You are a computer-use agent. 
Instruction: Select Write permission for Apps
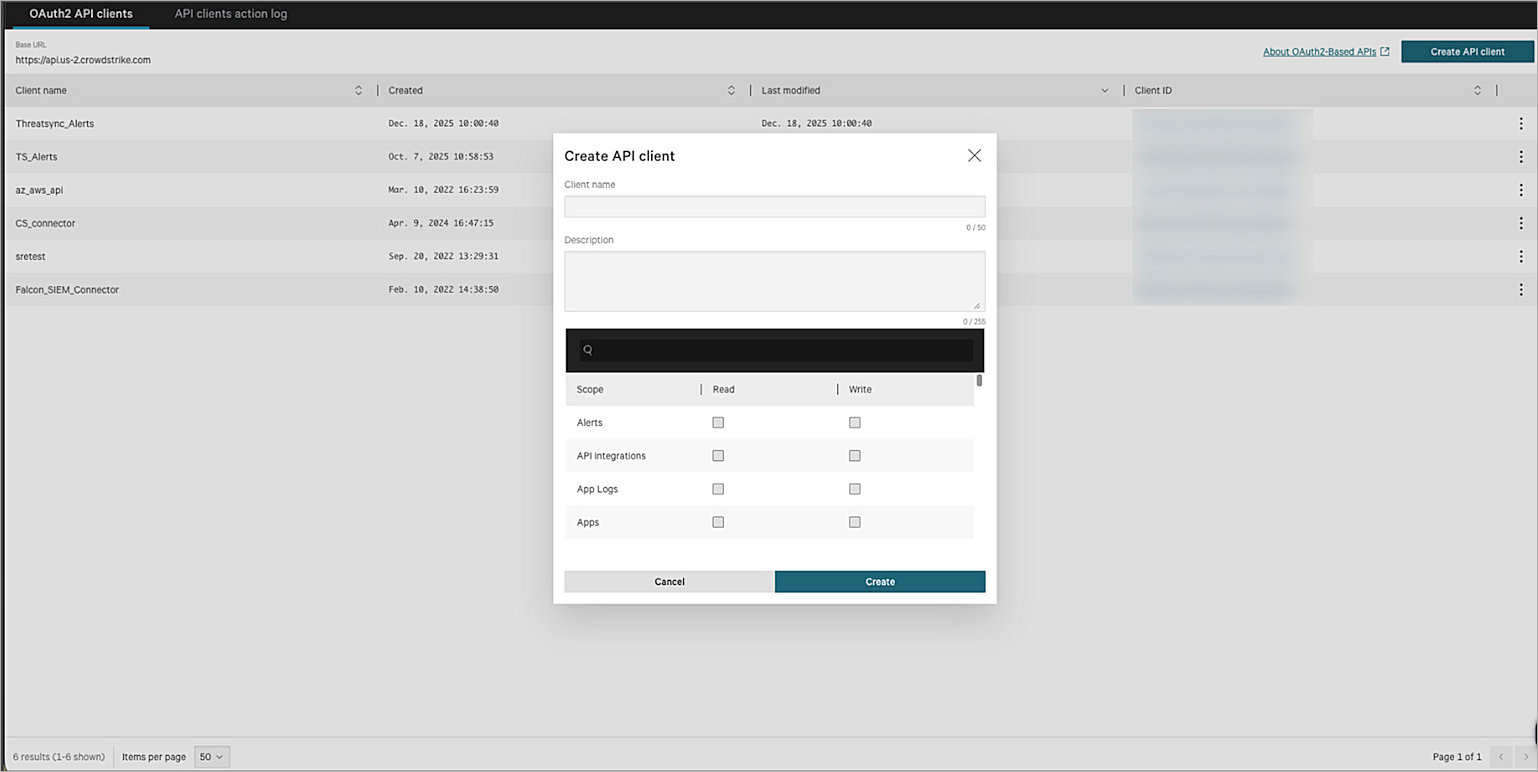click(854, 522)
